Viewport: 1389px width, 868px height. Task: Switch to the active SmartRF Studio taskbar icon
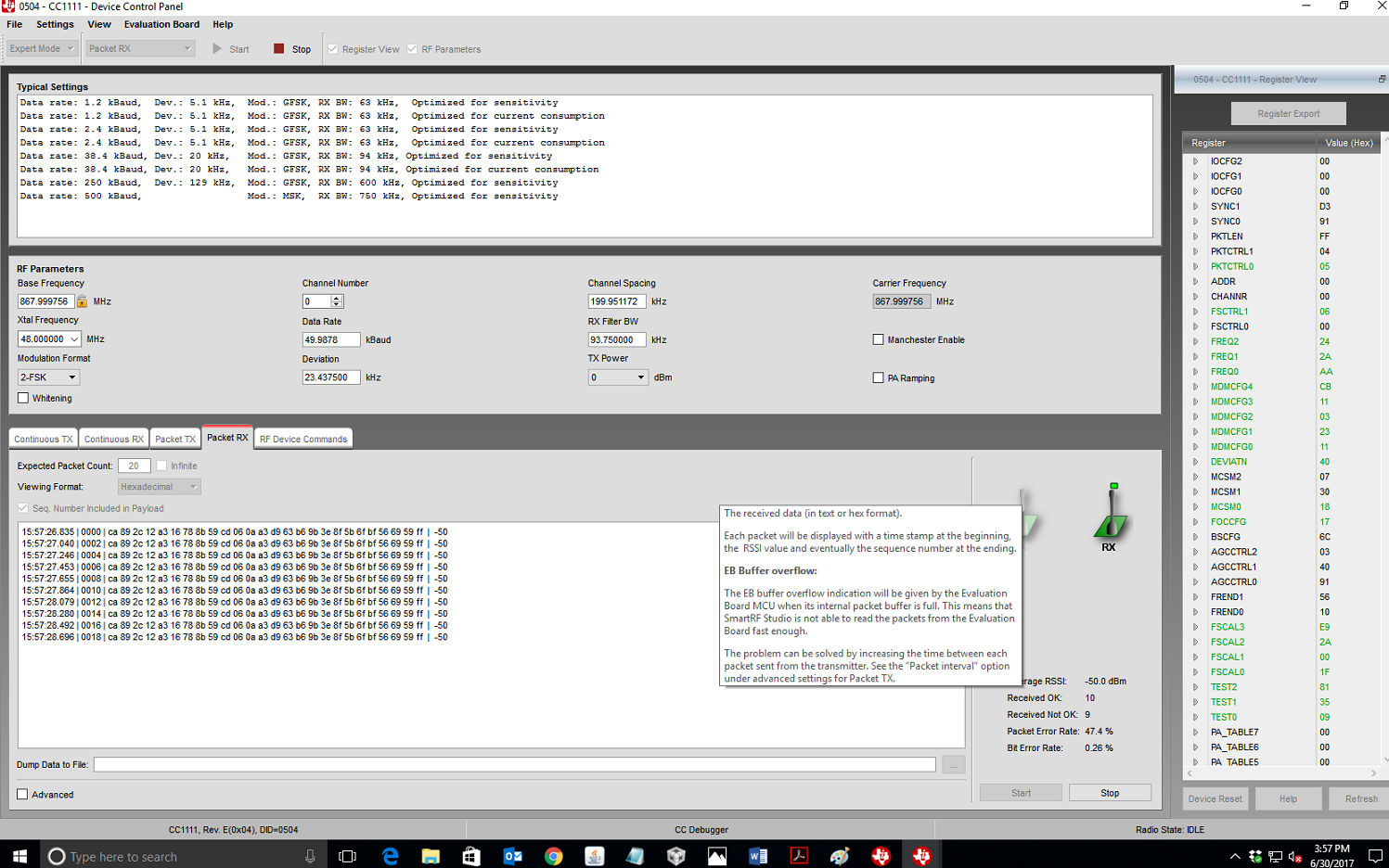coord(921,856)
